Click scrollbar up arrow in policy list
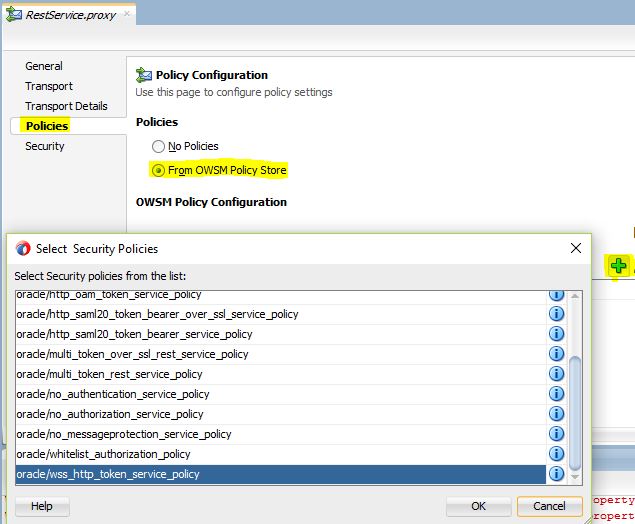 tap(575, 296)
